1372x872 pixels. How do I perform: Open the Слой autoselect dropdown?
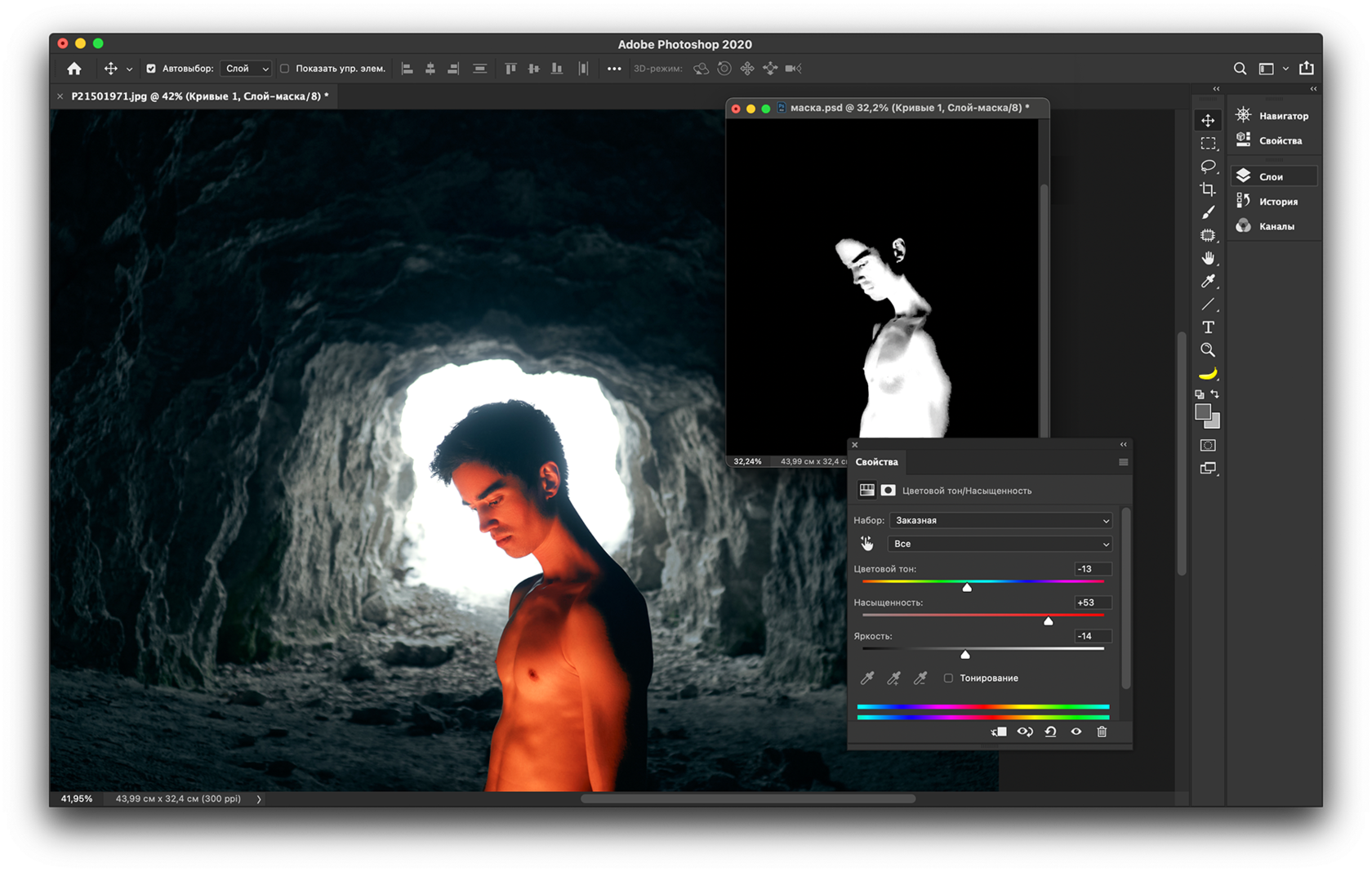[x=245, y=69]
